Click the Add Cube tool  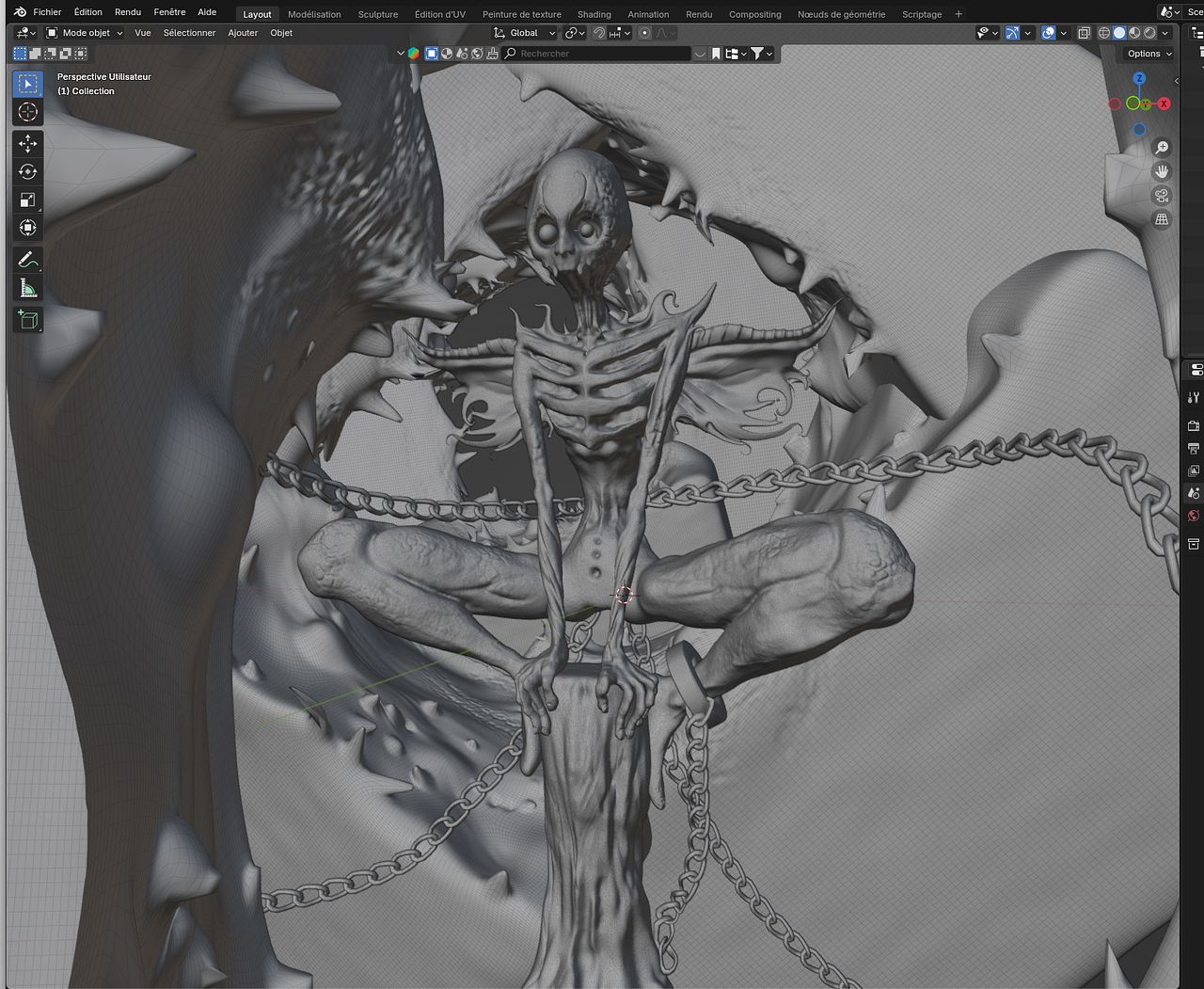point(27,320)
